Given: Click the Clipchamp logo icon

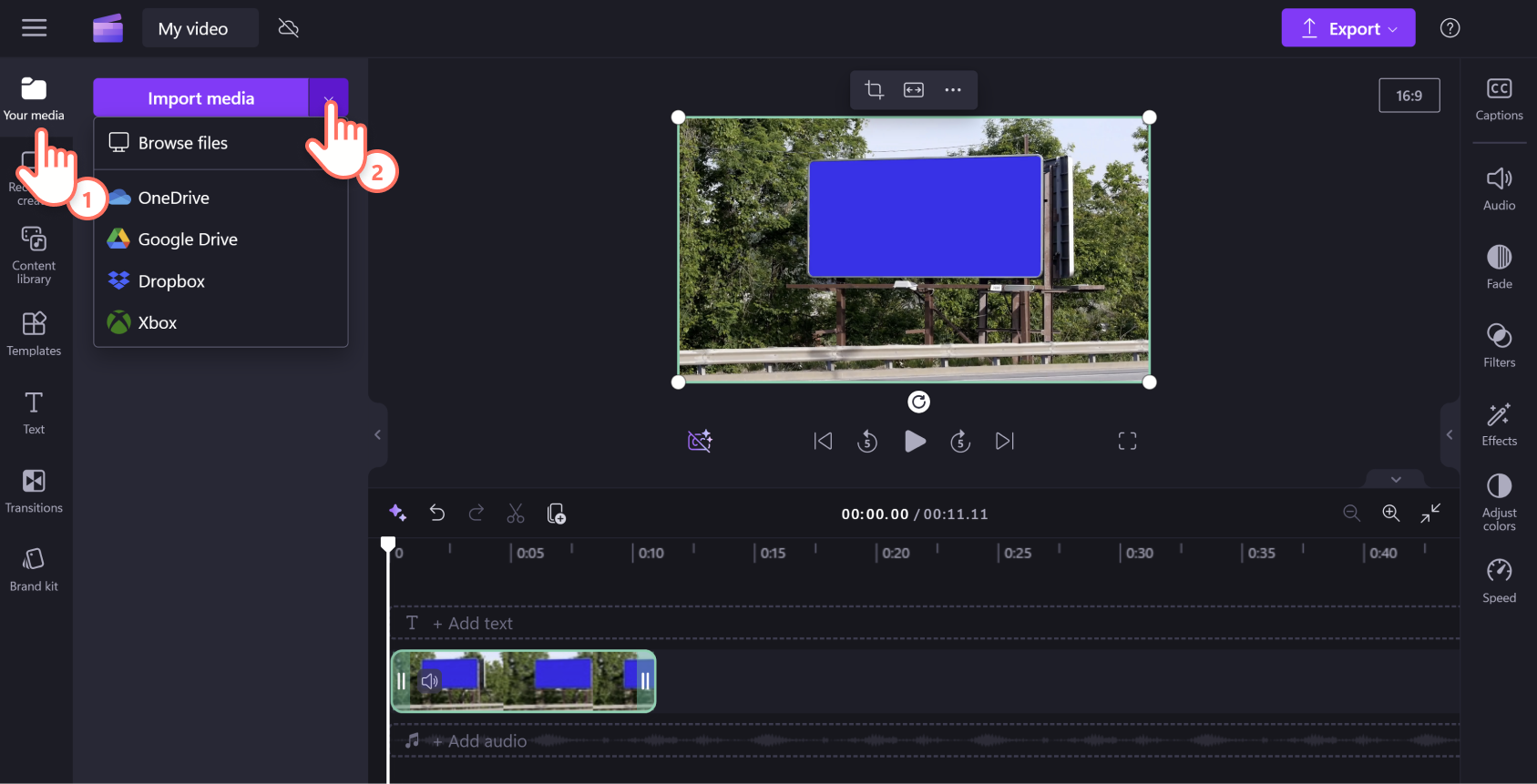Looking at the screenshot, I should coord(108,28).
